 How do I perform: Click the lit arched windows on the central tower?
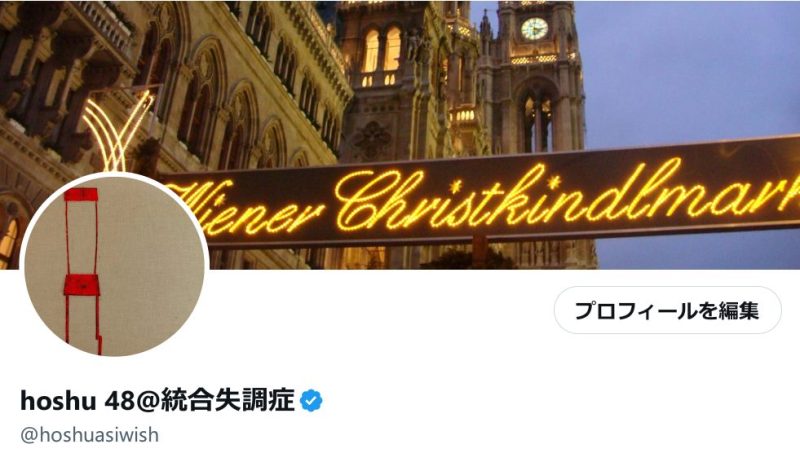tap(382, 50)
